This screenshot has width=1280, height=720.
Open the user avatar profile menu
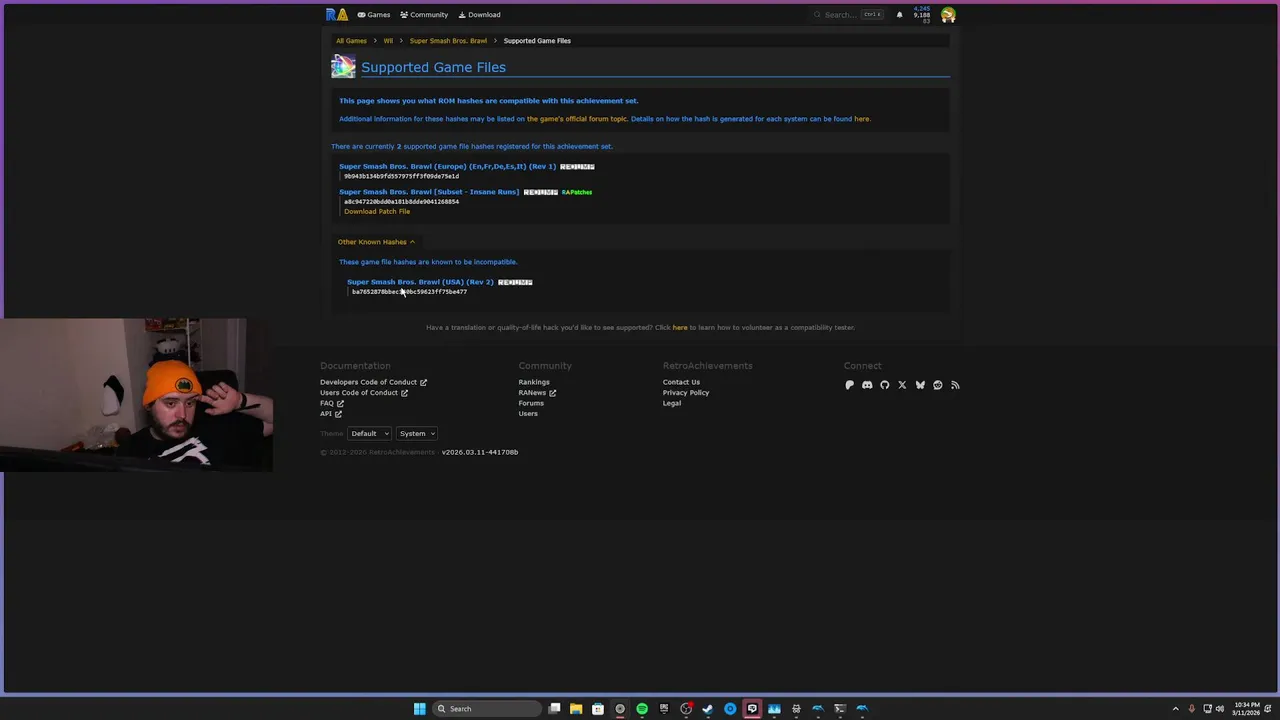(948, 14)
